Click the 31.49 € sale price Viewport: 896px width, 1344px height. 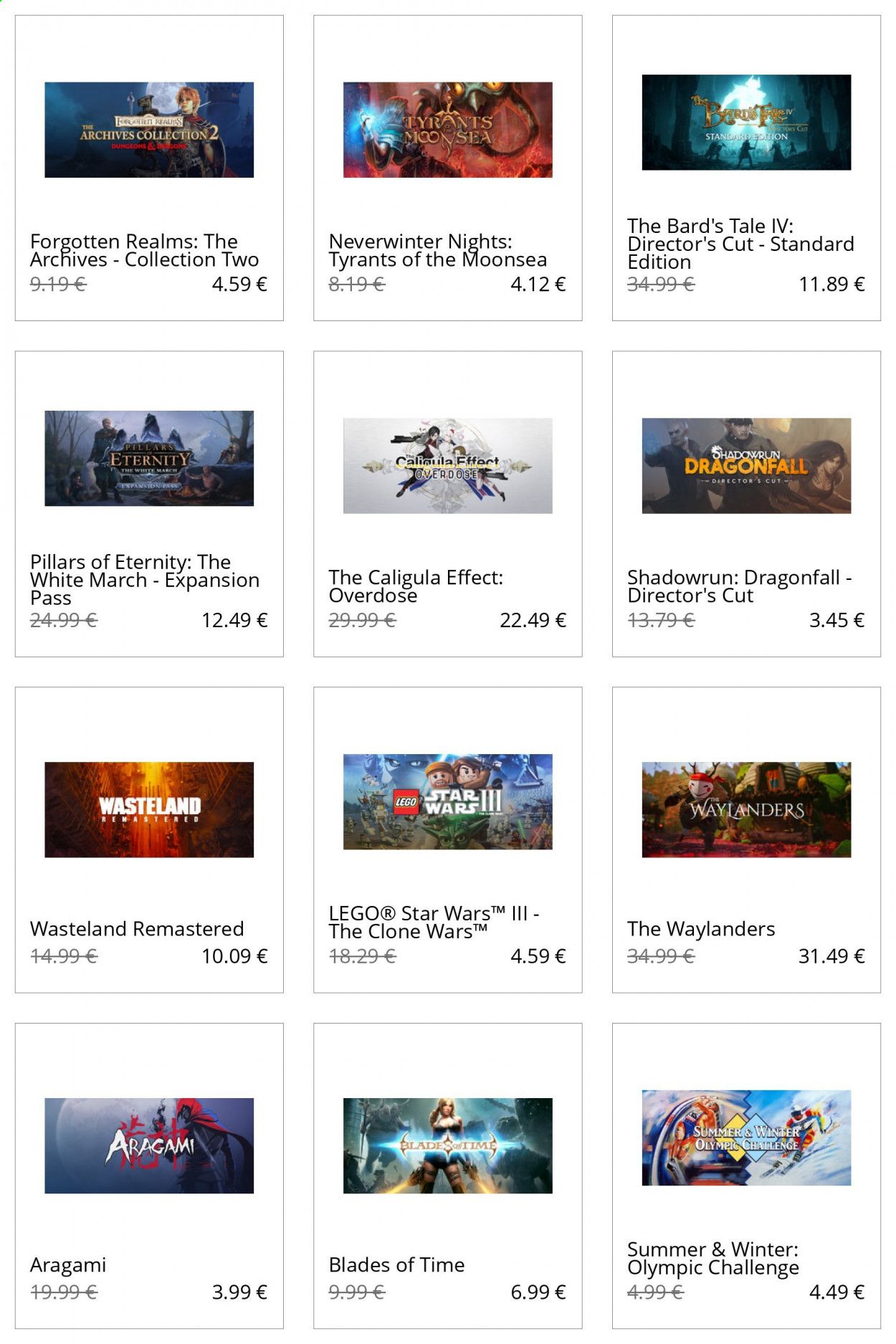tap(831, 955)
